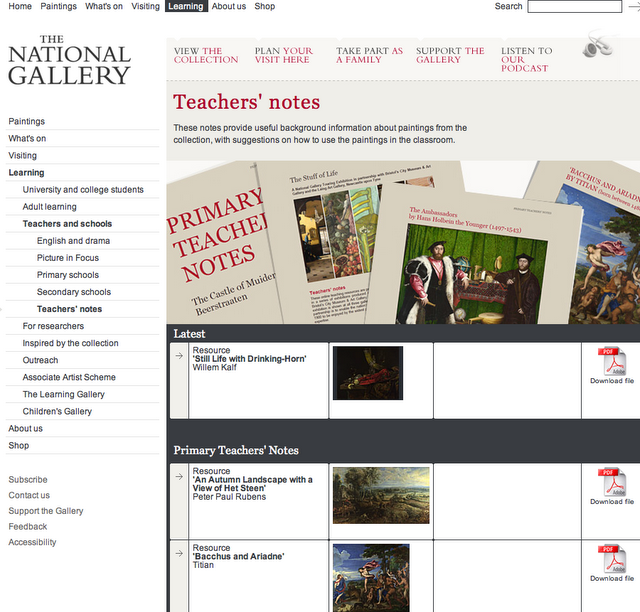Open Paintings in the left sidebar

pos(27,121)
